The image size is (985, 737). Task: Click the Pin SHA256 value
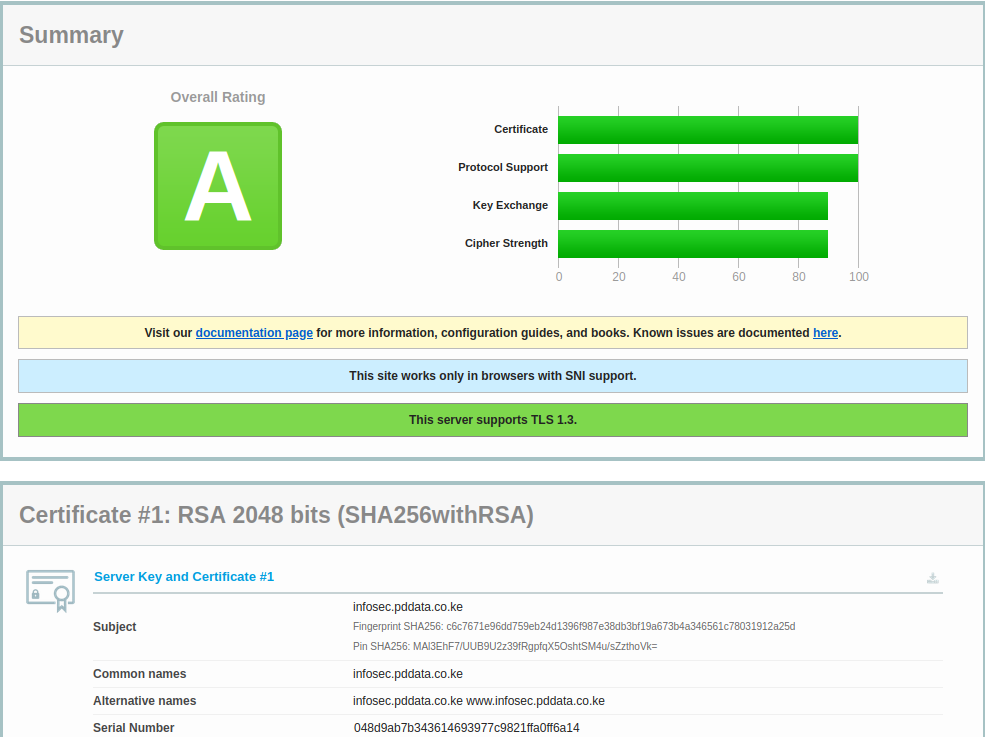505,646
